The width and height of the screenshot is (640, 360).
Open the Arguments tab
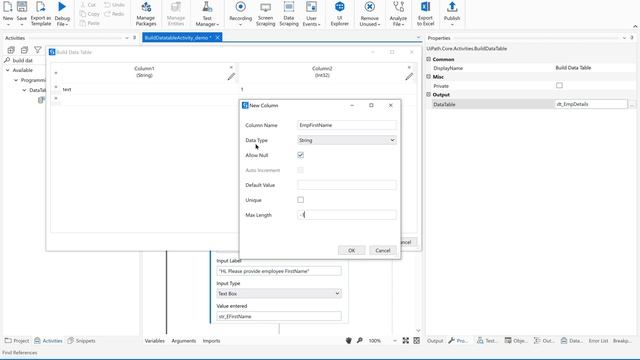click(184, 340)
